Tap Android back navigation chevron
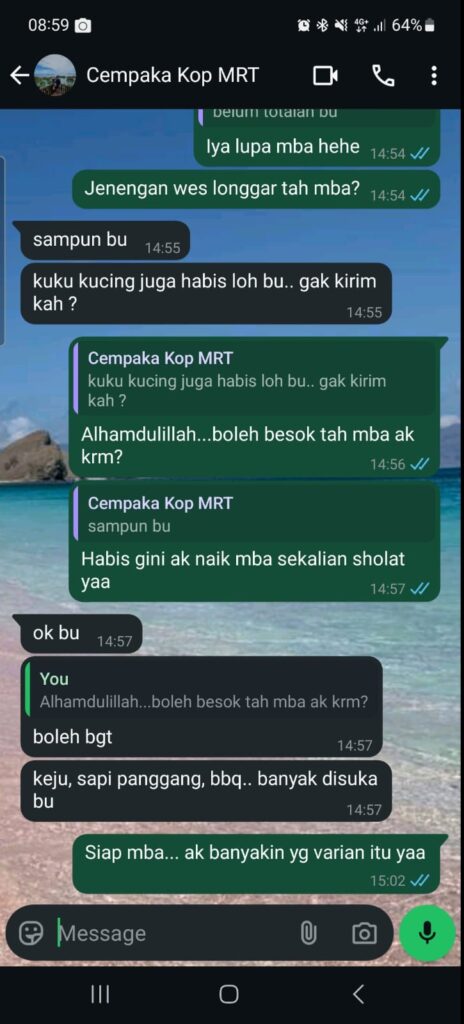The image size is (464, 1024). coord(358,995)
